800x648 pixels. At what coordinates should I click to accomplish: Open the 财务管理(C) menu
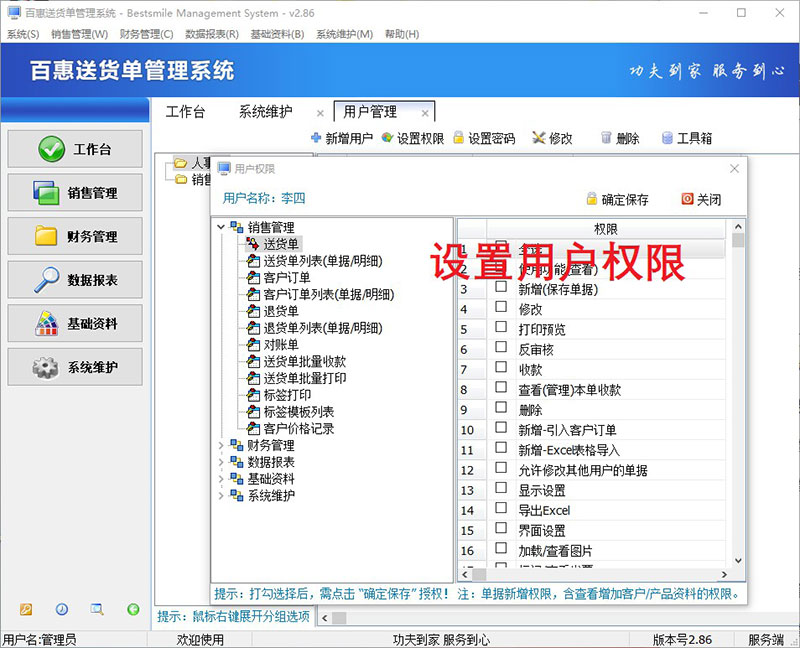[x=146, y=34]
